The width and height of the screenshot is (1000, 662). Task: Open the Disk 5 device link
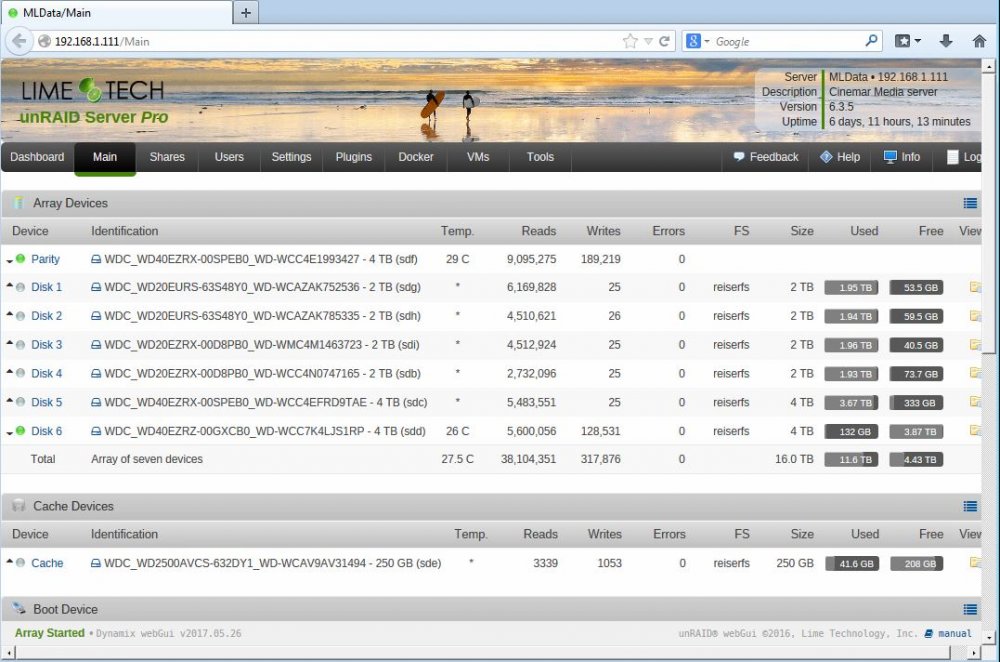pyautogui.click(x=47, y=402)
